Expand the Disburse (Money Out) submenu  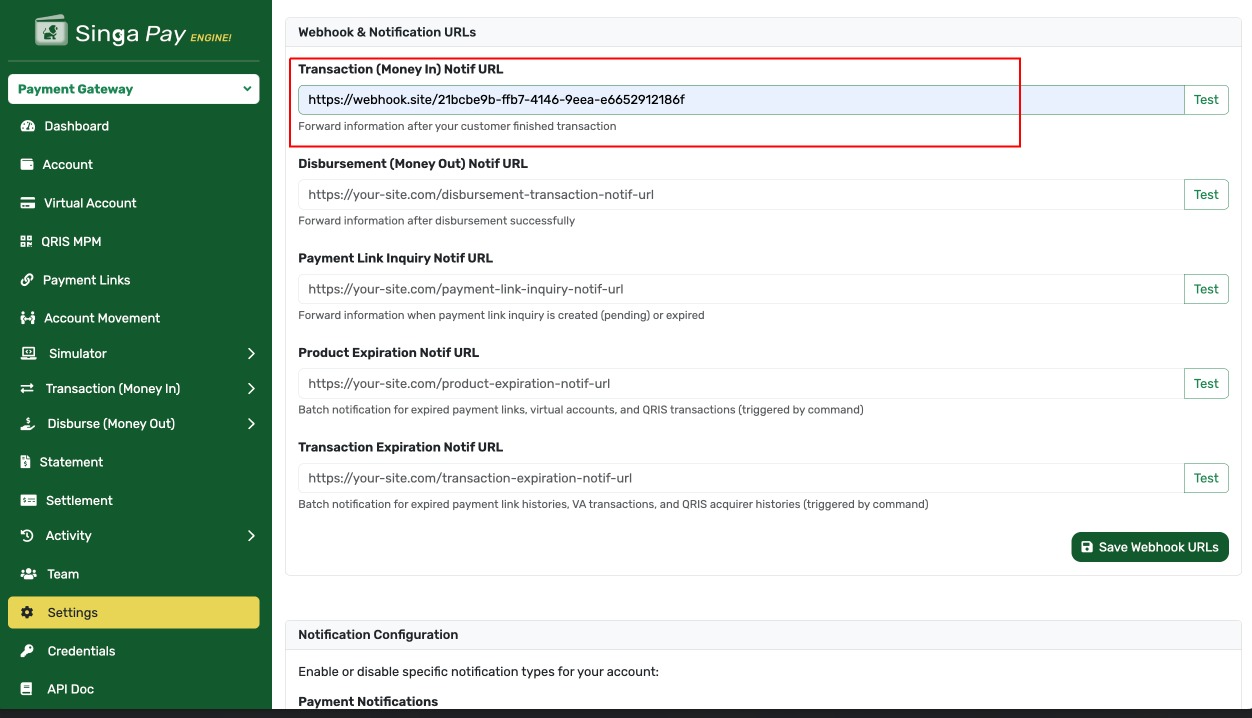[x=251, y=423]
